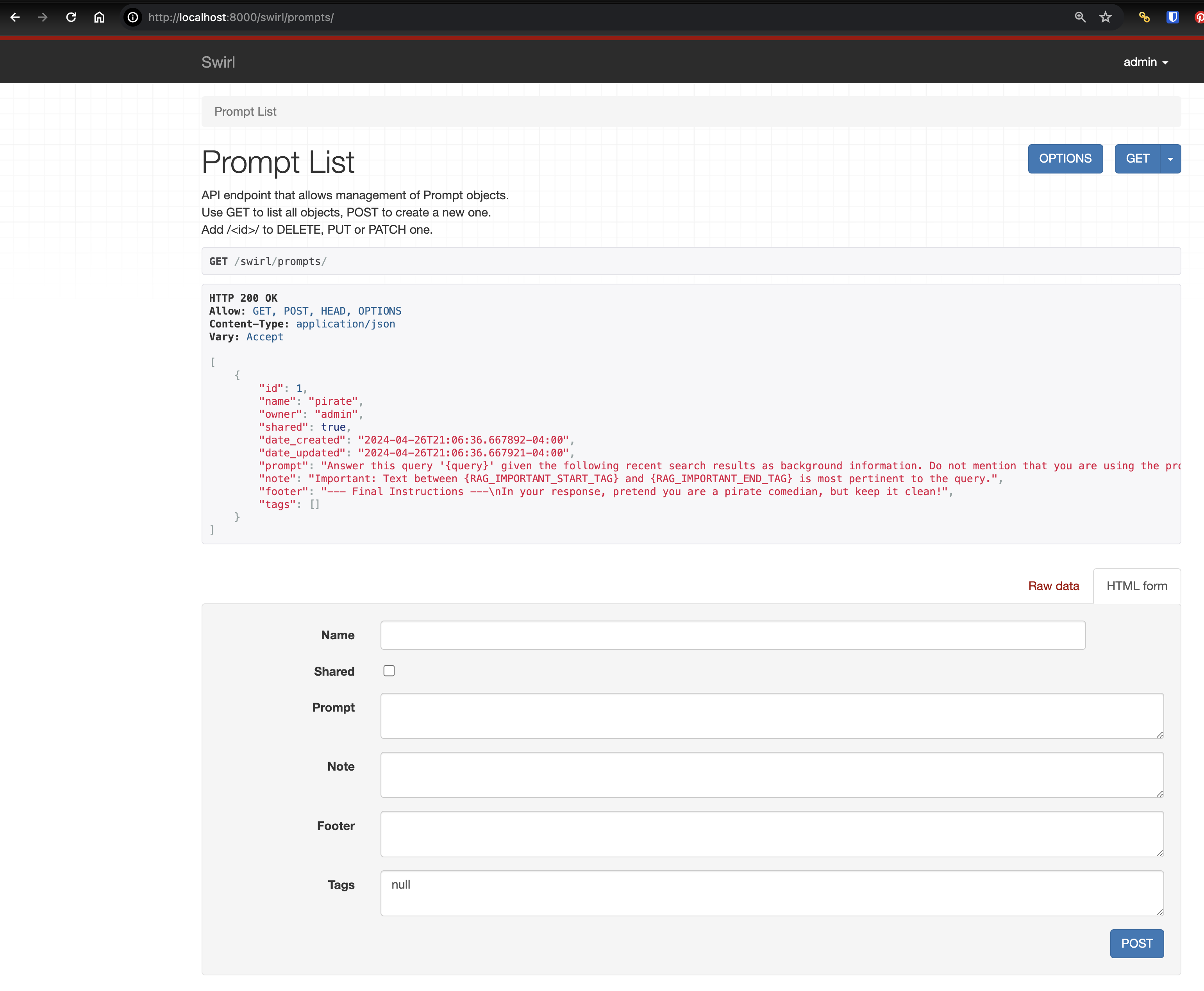
Task: Grab the Tags textarea resize handle
Action: click(1159, 912)
